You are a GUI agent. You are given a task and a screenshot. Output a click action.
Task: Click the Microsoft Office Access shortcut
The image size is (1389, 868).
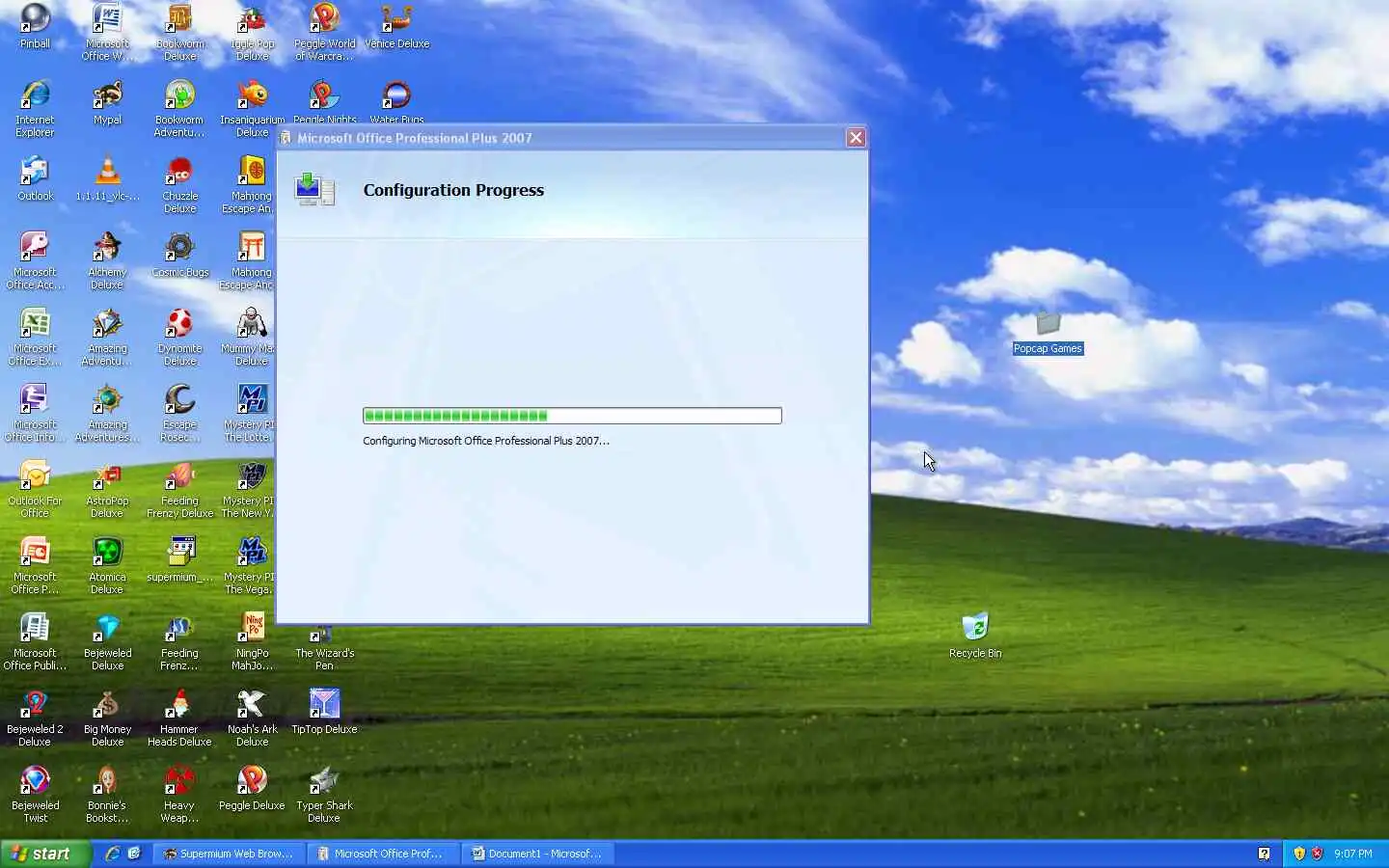tap(35, 261)
